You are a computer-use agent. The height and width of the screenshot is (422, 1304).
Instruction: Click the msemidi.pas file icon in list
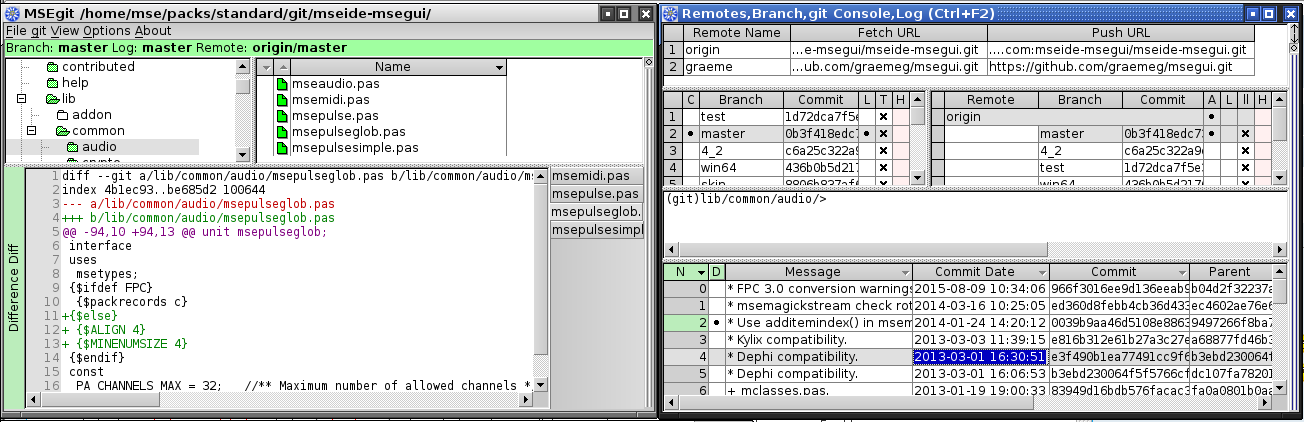(282, 100)
